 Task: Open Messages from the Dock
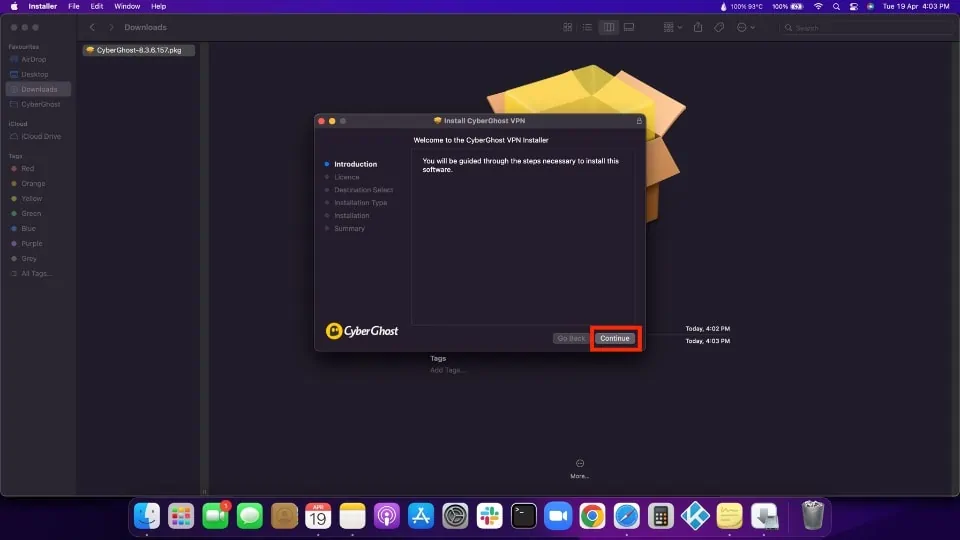coord(250,516)
